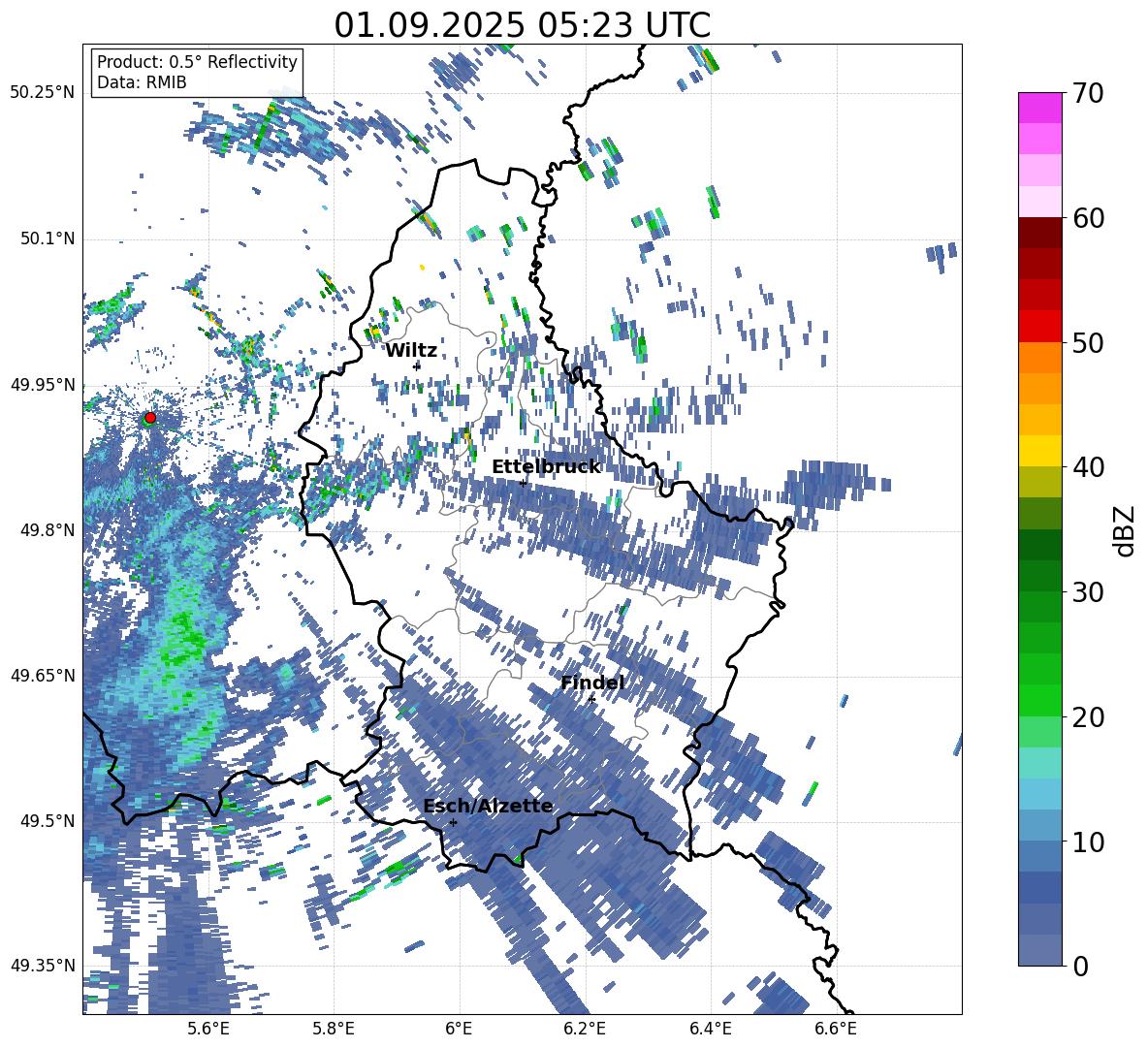Click the Ettelbruck city label
Viewport: 1148px width, 1048px height.
pyautogui.click(x=546, y=467)
